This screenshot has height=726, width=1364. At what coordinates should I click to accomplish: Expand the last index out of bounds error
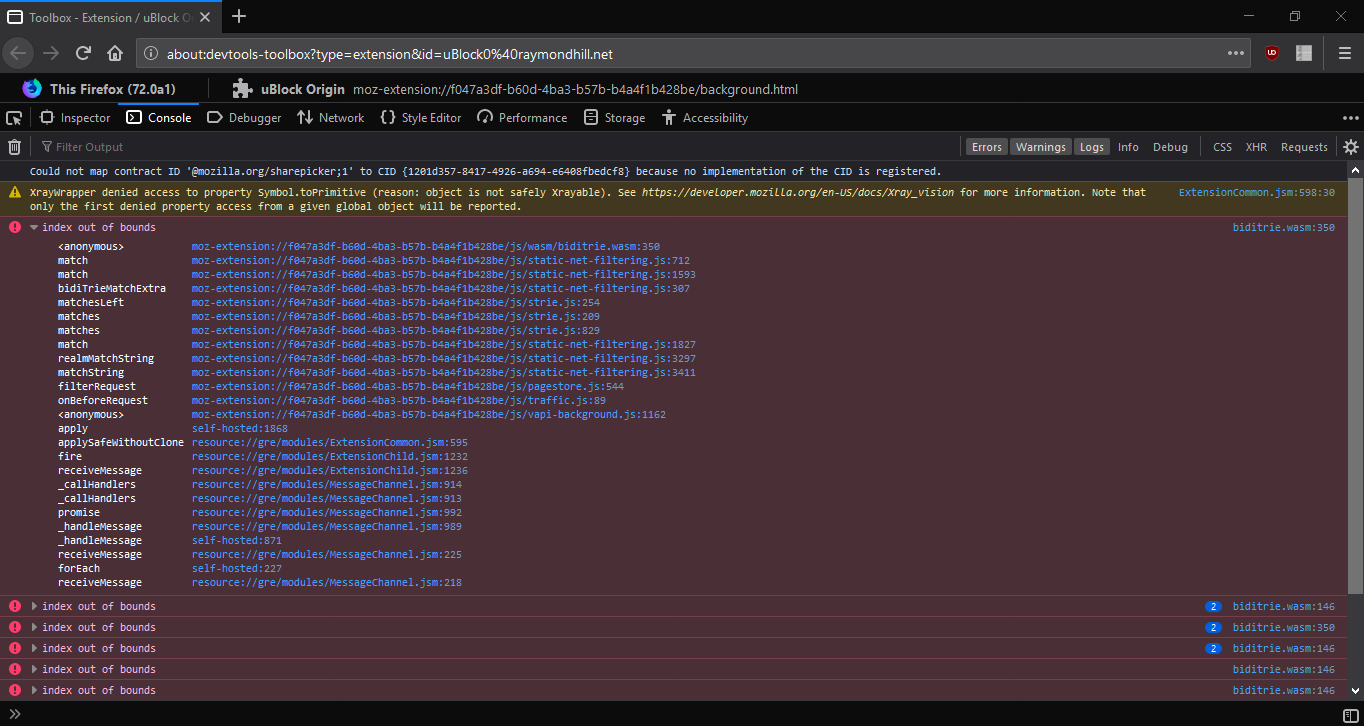[34, 691]
